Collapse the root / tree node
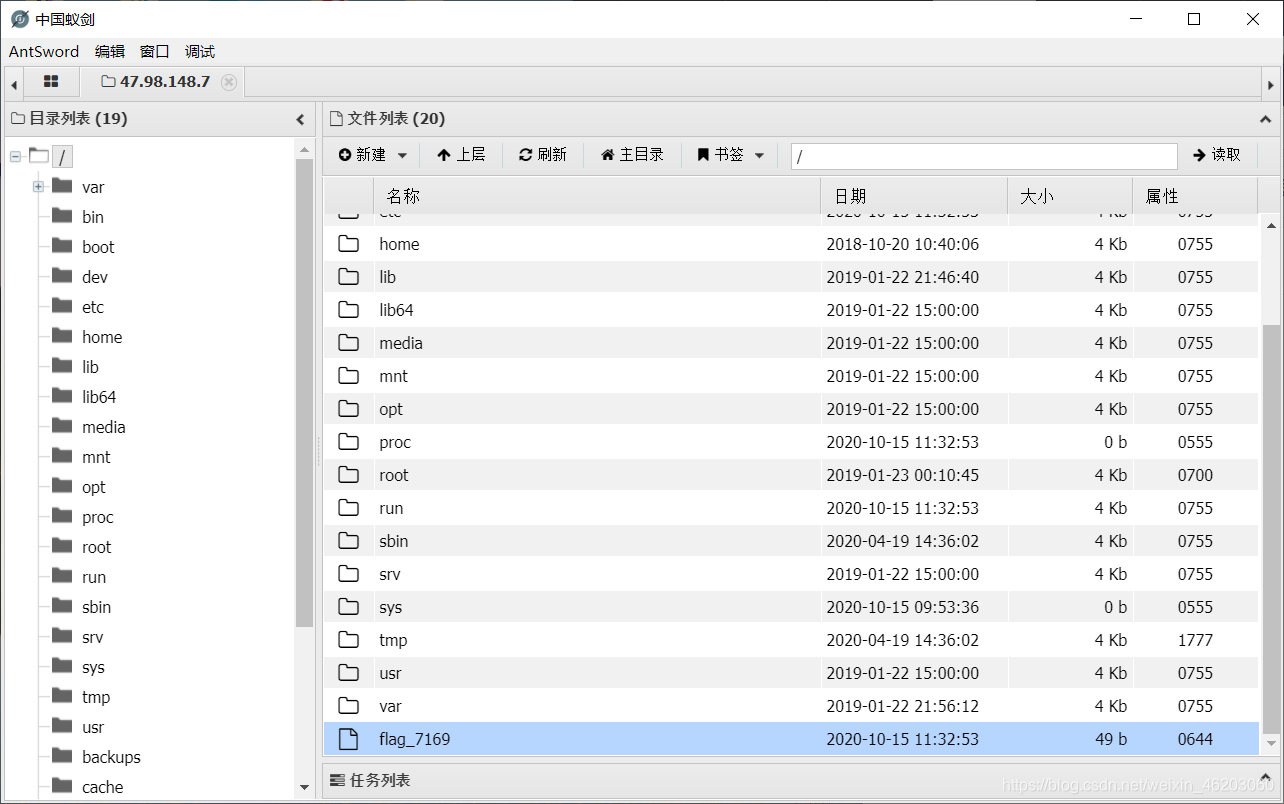The width and height of the screenshot is (1284, 804). (15, 157)
